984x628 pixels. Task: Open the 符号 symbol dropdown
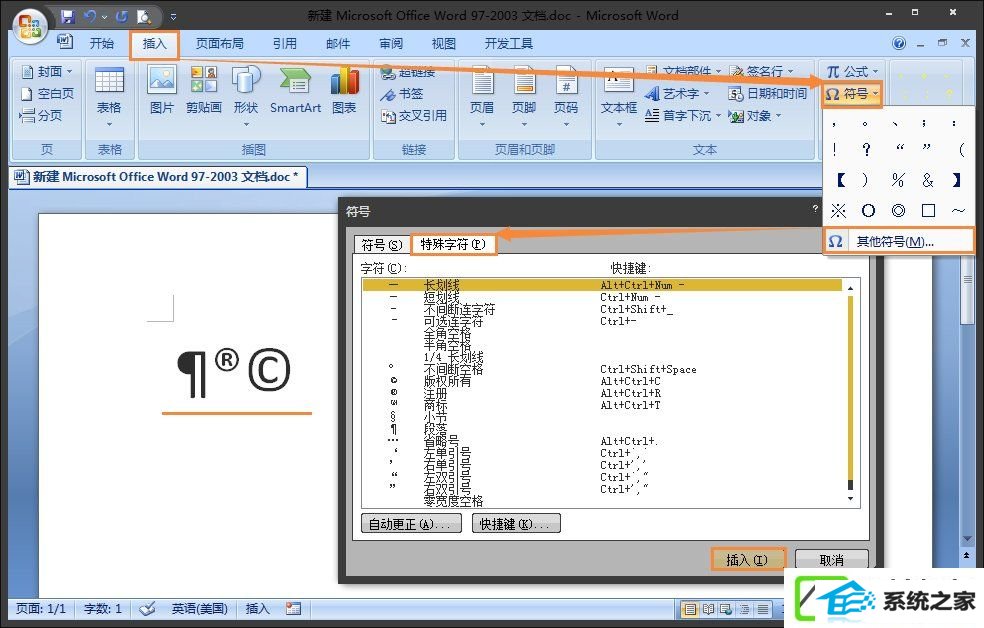[852, 94]
